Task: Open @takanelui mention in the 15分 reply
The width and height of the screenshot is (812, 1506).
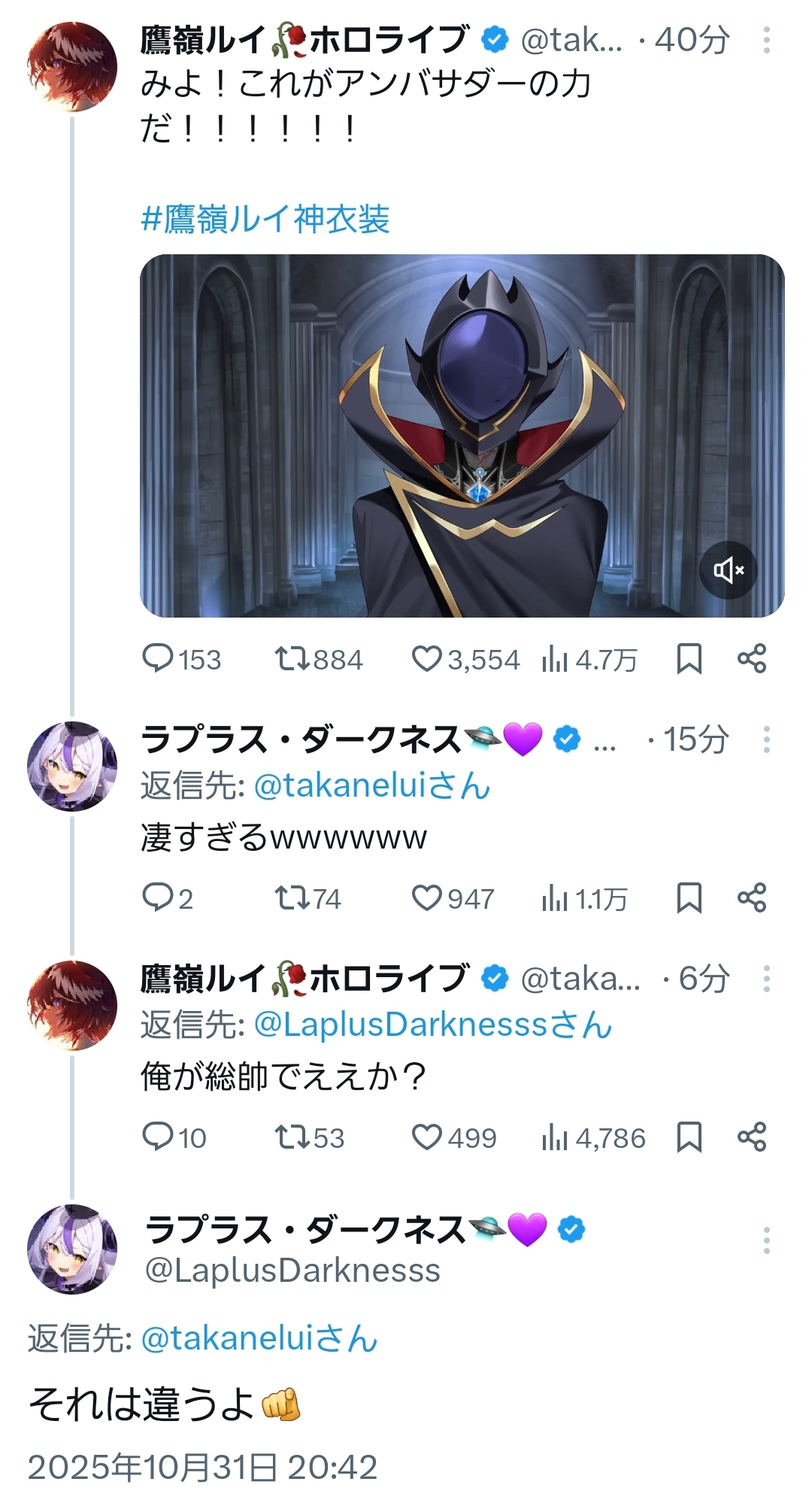Action: (372, 786)
